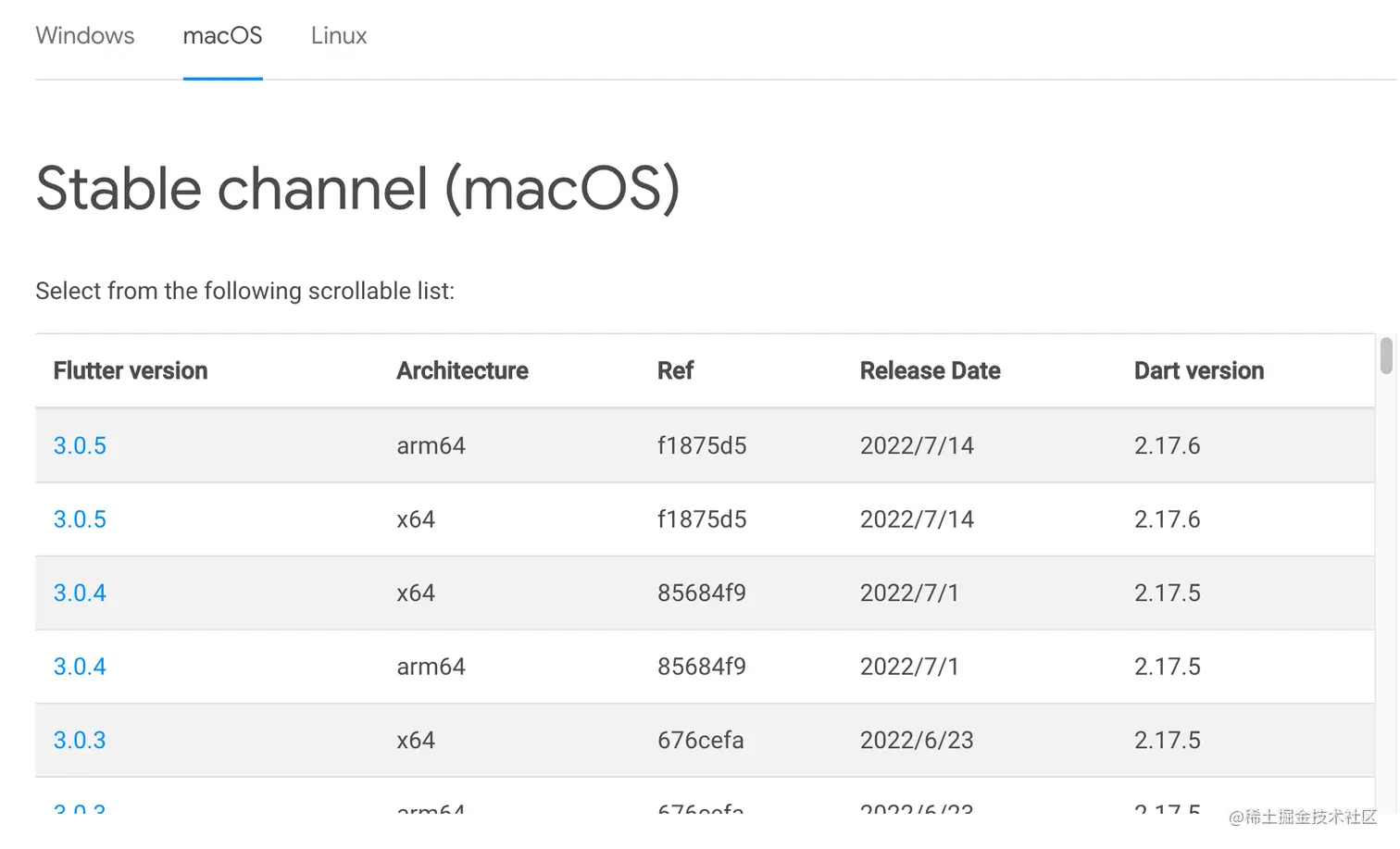
Task: Click Dart version 2.17.6 in 3.0.5 x64 row
Action: coord(1167,519)
